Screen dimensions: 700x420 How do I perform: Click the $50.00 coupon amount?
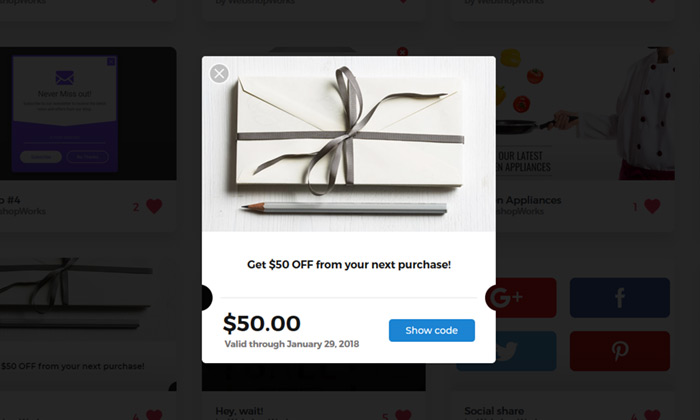coord(261,323)
